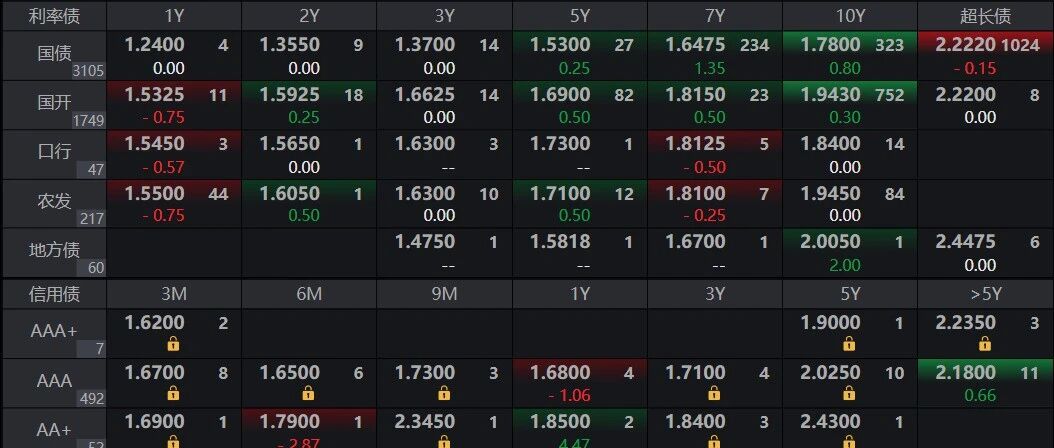Click the 利率债 section header
The width and height of the screenshot is (1054, 448).
click(53, 15)
